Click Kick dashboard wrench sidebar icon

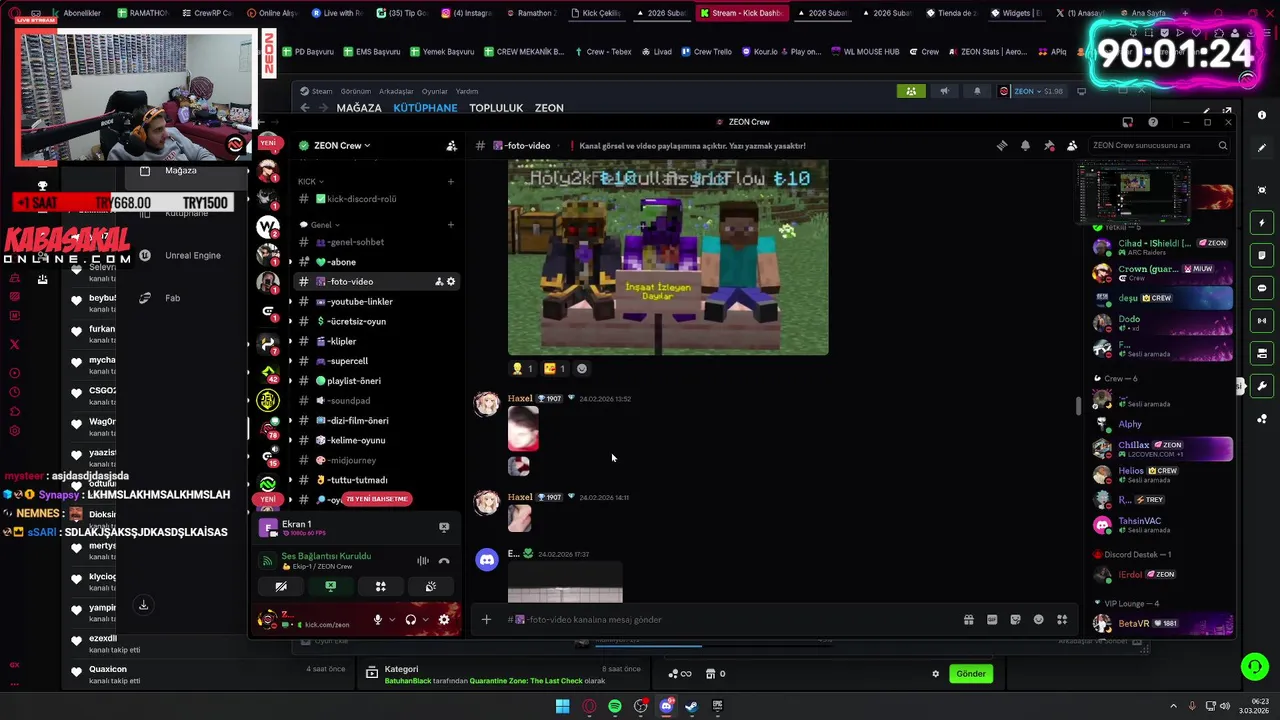(x=1262, y=386)
